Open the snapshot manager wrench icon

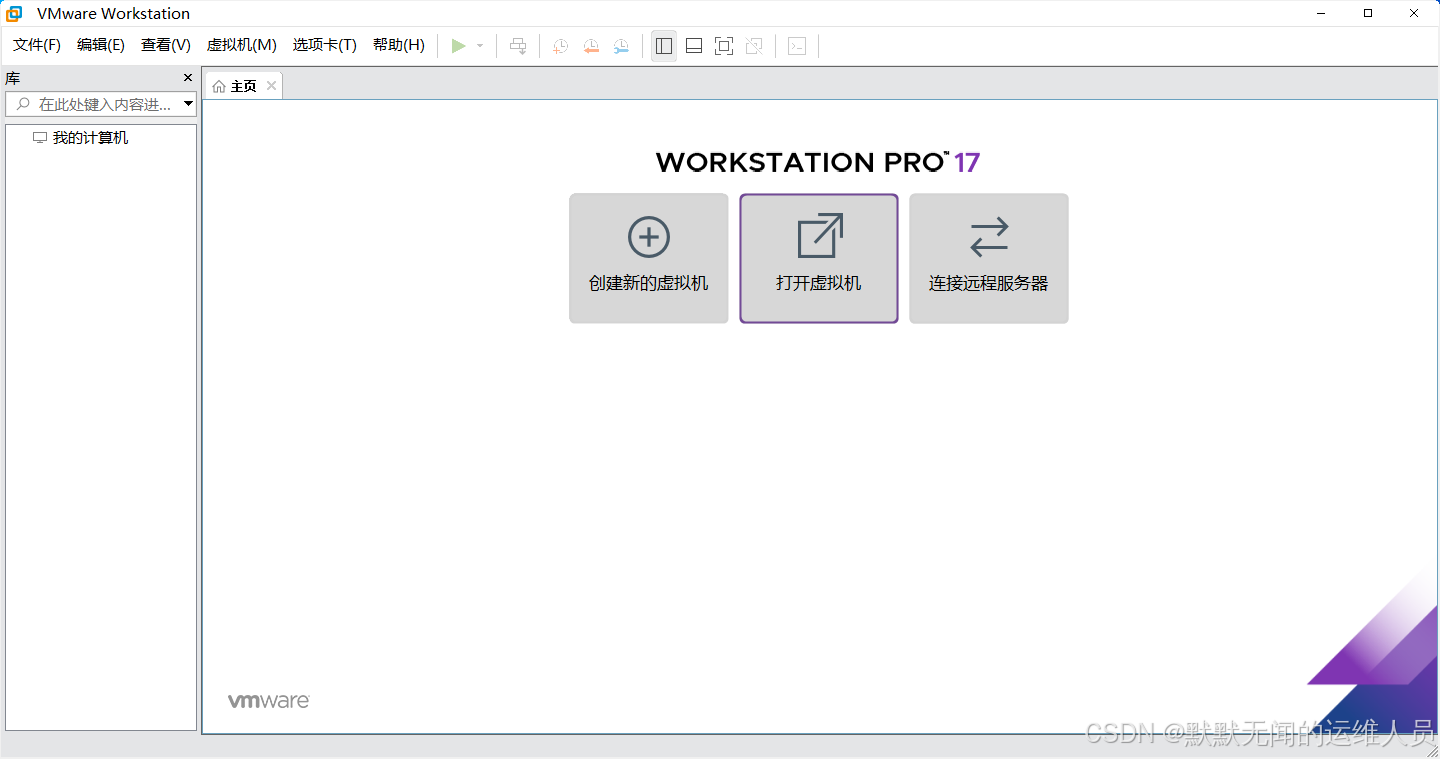click(621, 46)
